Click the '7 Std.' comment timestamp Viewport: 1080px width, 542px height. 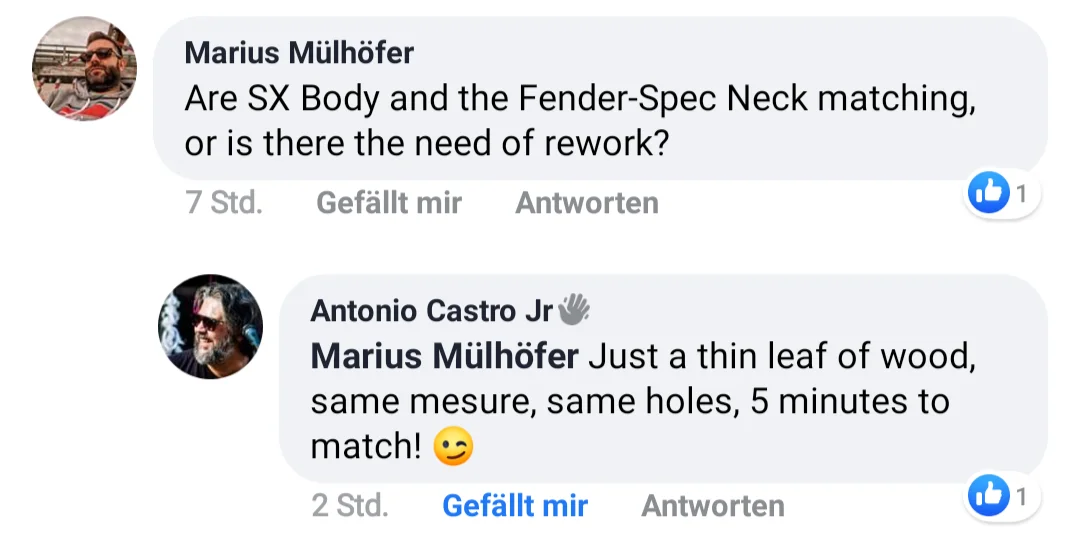tap(224, 203)
